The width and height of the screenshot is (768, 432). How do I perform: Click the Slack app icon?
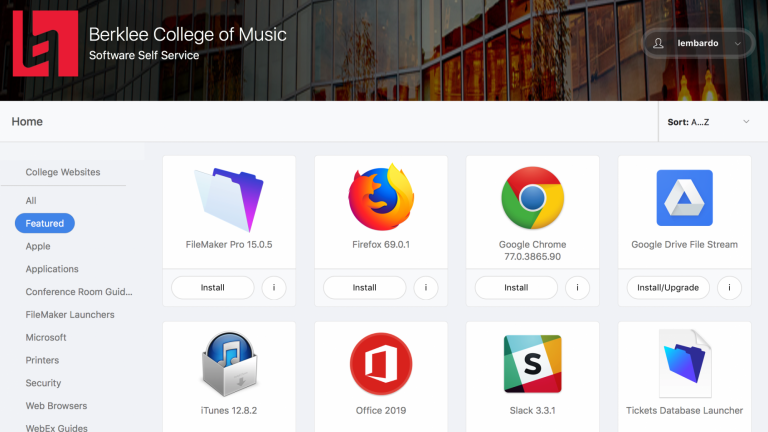(x=532, y=364)
